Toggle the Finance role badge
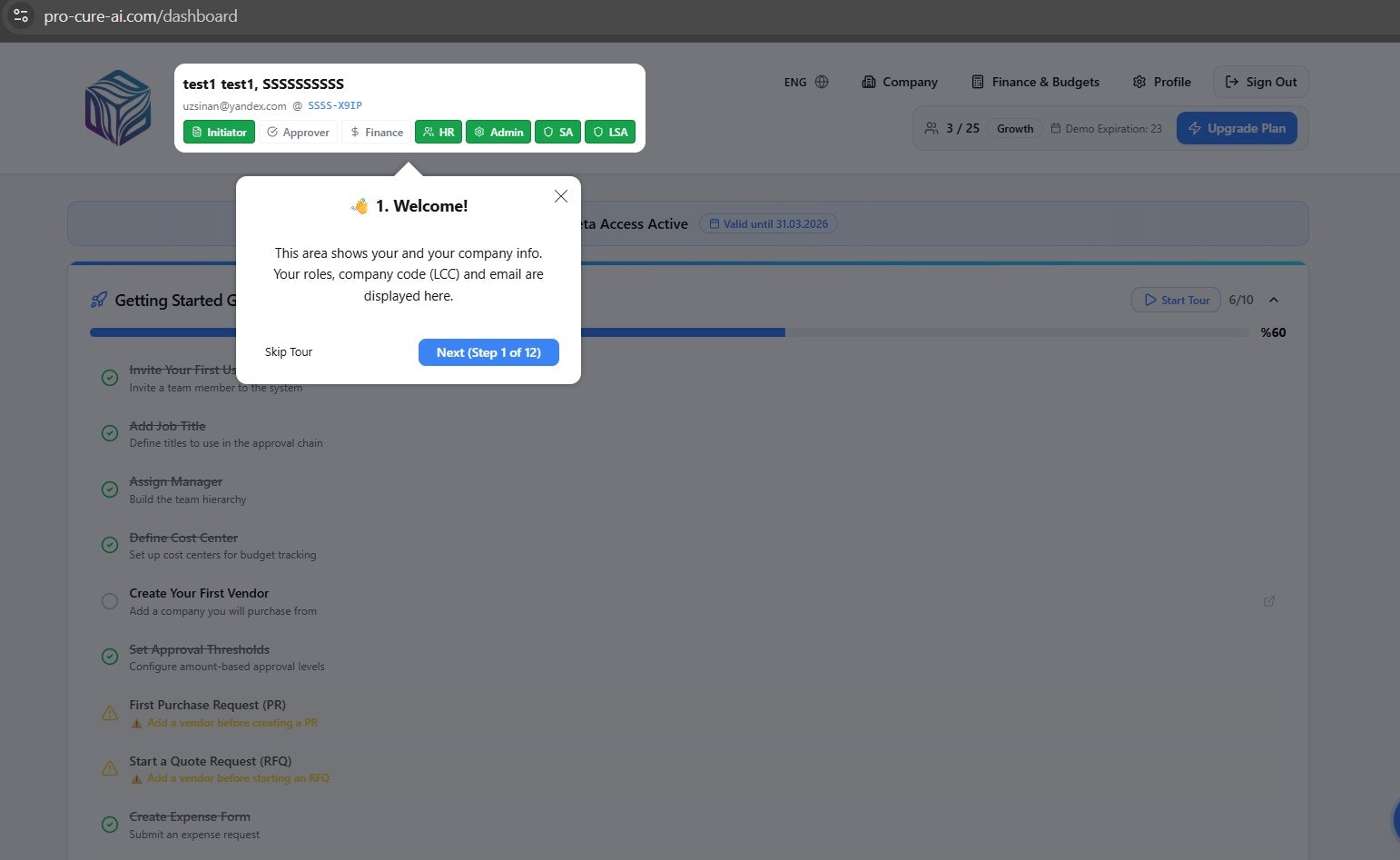The width and height of the screenshot is (1400, 860). click(376, 132)
